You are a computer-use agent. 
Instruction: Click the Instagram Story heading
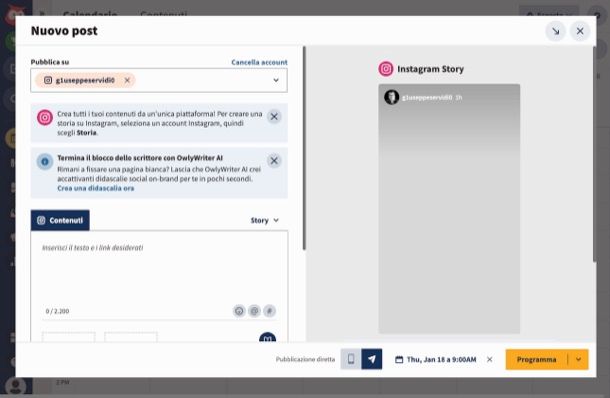[430, 69]
